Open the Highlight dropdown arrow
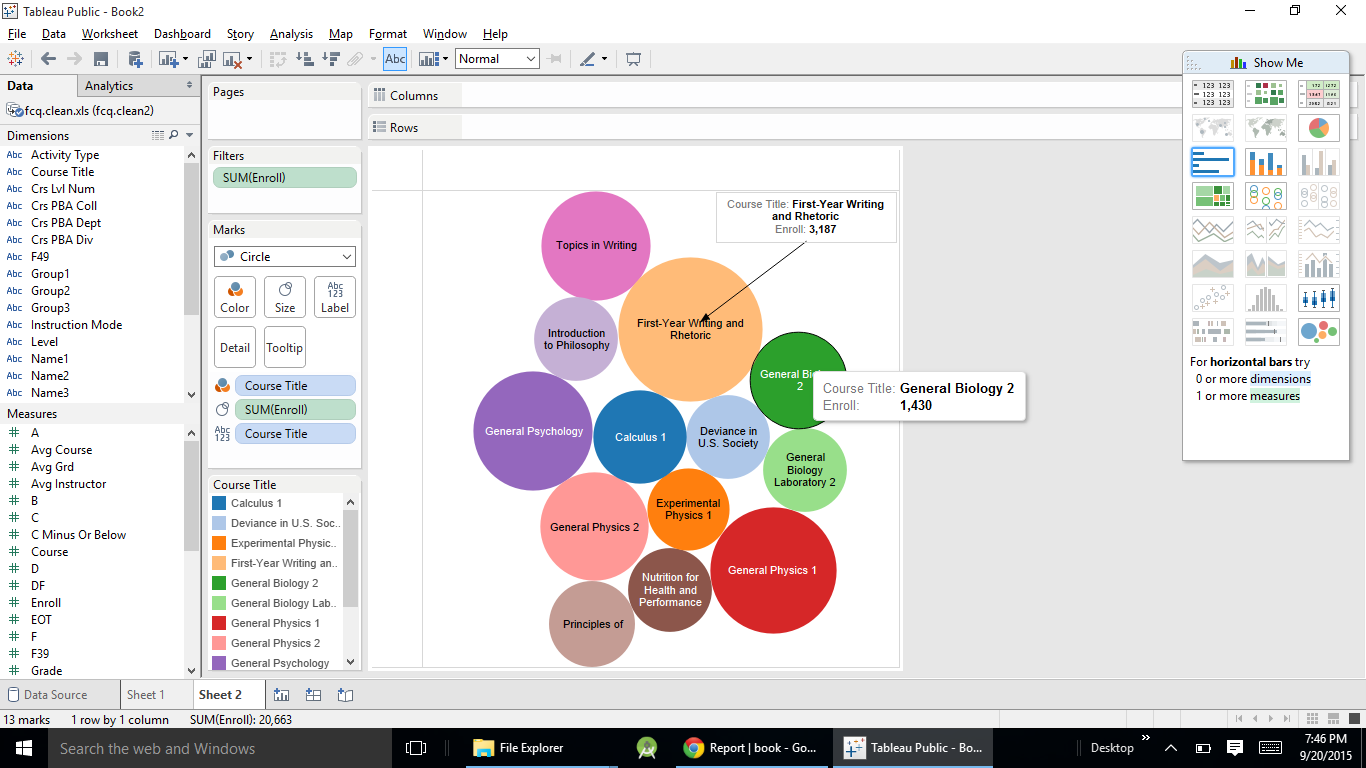 604,59
